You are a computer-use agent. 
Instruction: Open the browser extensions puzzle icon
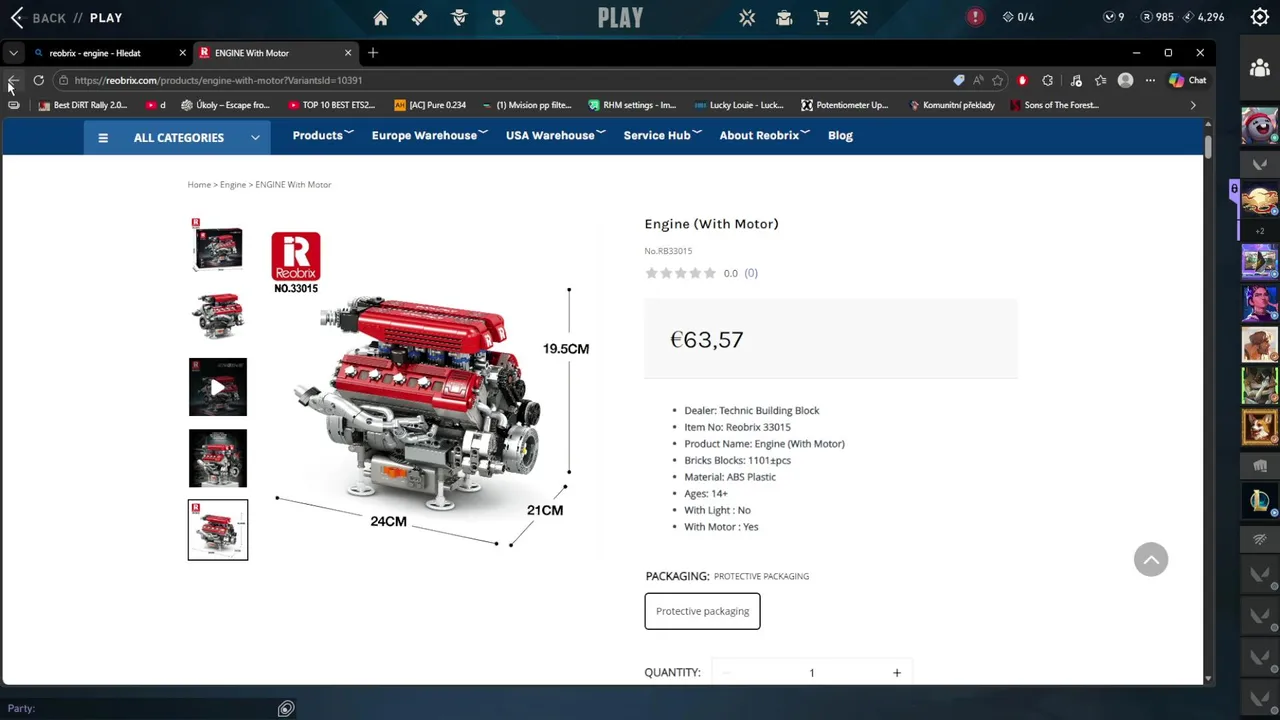click(1047, 80)
